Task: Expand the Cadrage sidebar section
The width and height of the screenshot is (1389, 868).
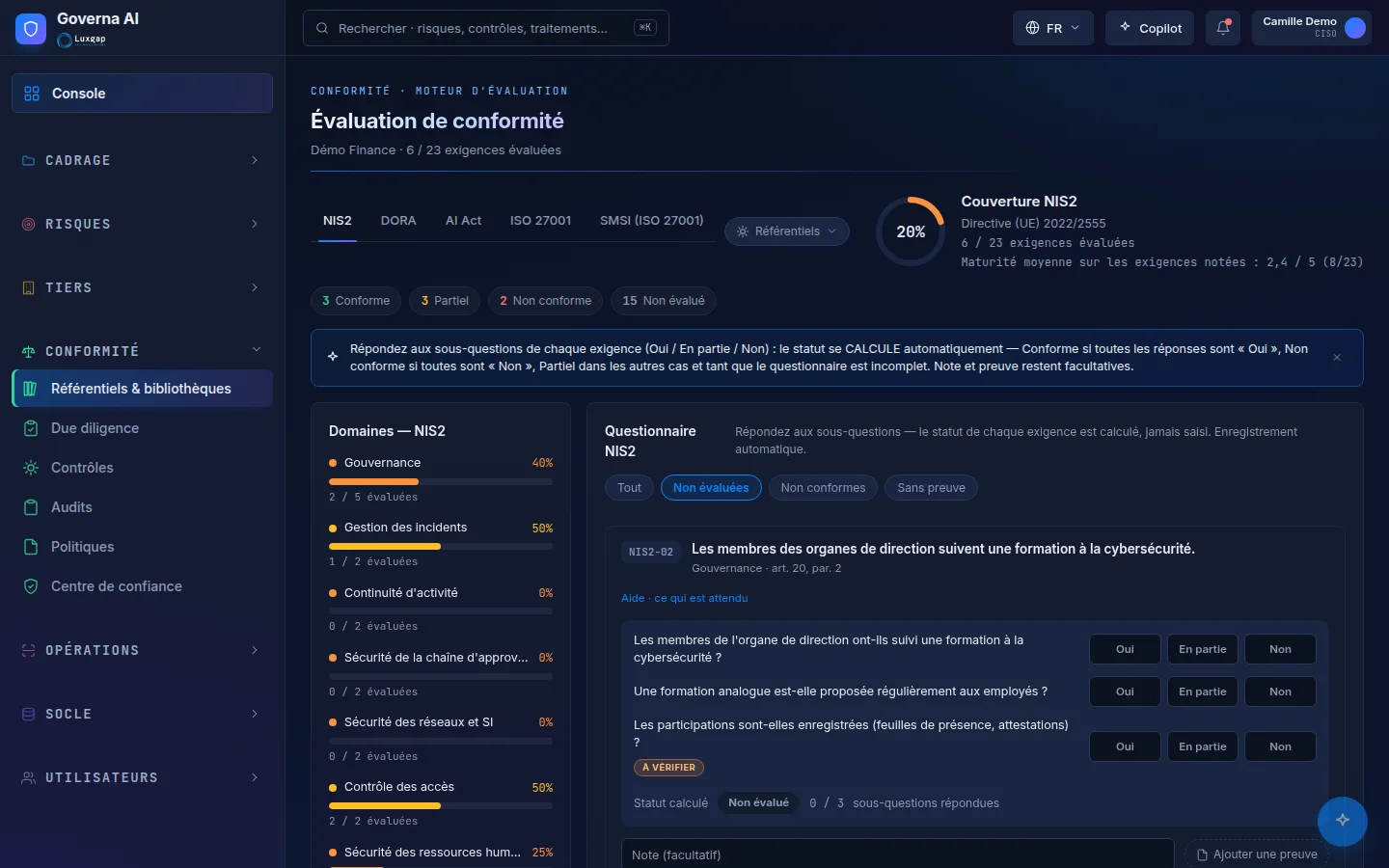Action: (142, 160)
